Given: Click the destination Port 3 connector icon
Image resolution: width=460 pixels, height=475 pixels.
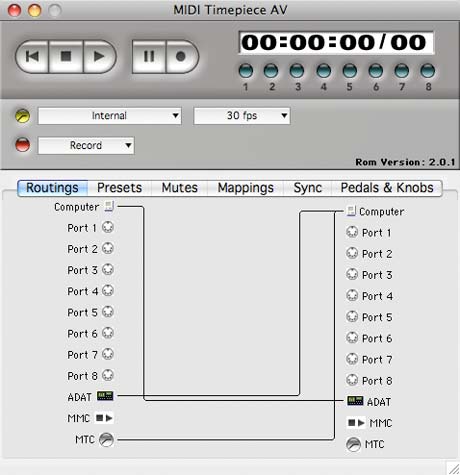Looking at the screenshot, I should (352, 274).
